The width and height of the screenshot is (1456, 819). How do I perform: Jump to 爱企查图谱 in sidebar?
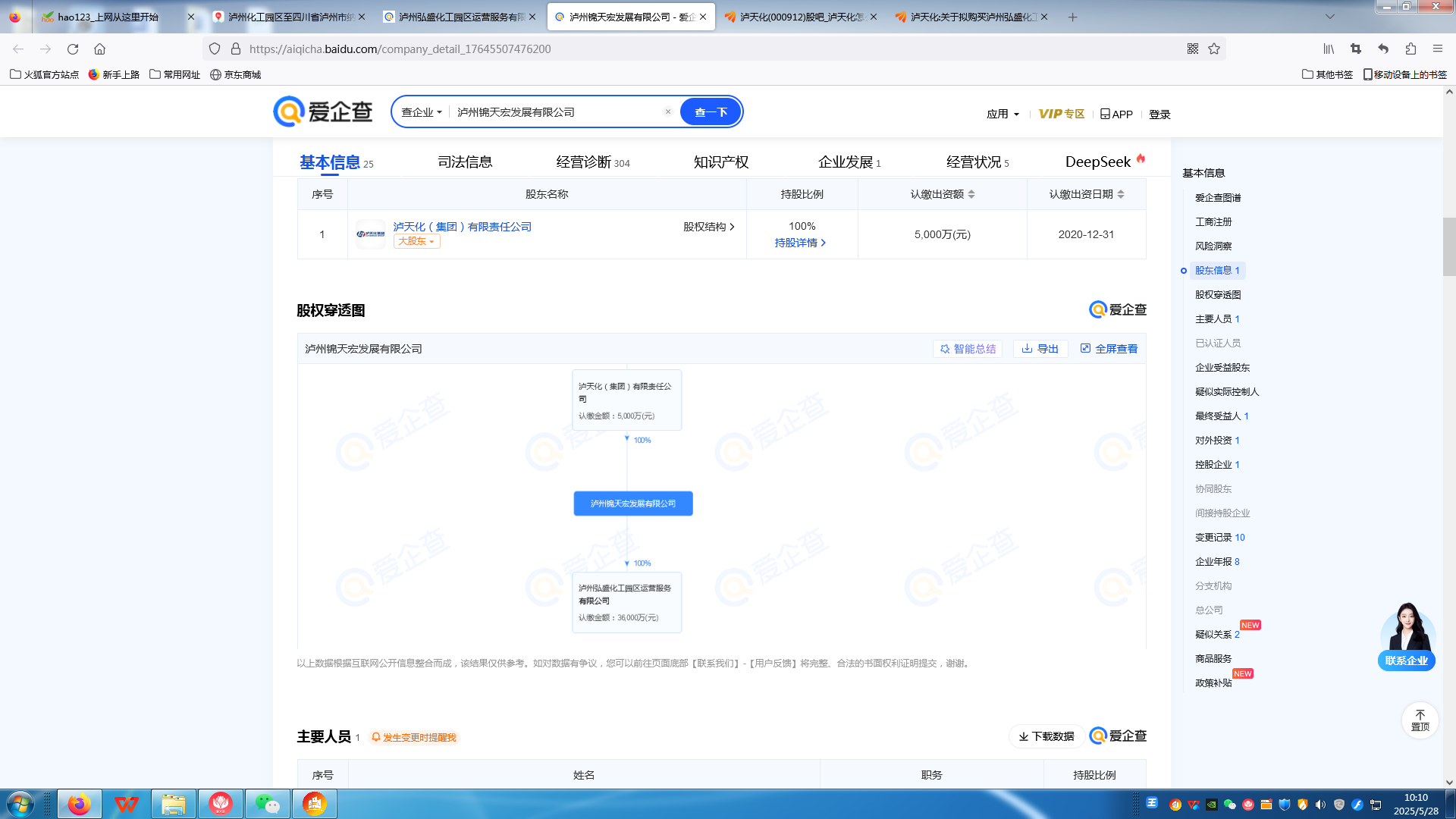(x=1218, y=198)
